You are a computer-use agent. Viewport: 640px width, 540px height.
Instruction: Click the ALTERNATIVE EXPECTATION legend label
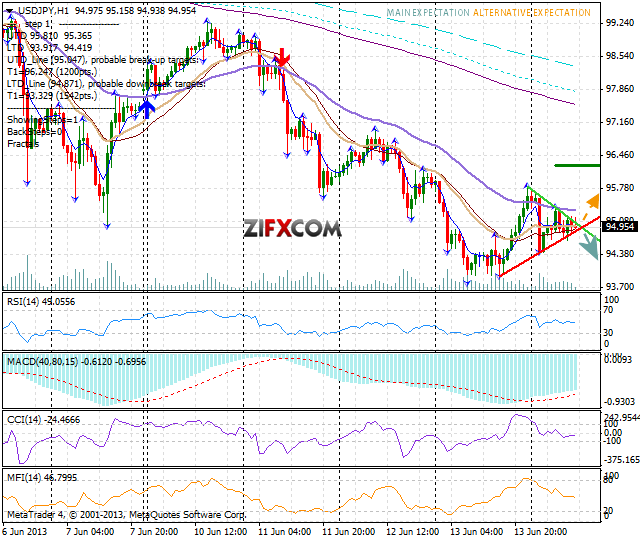(x=532, y=13)
